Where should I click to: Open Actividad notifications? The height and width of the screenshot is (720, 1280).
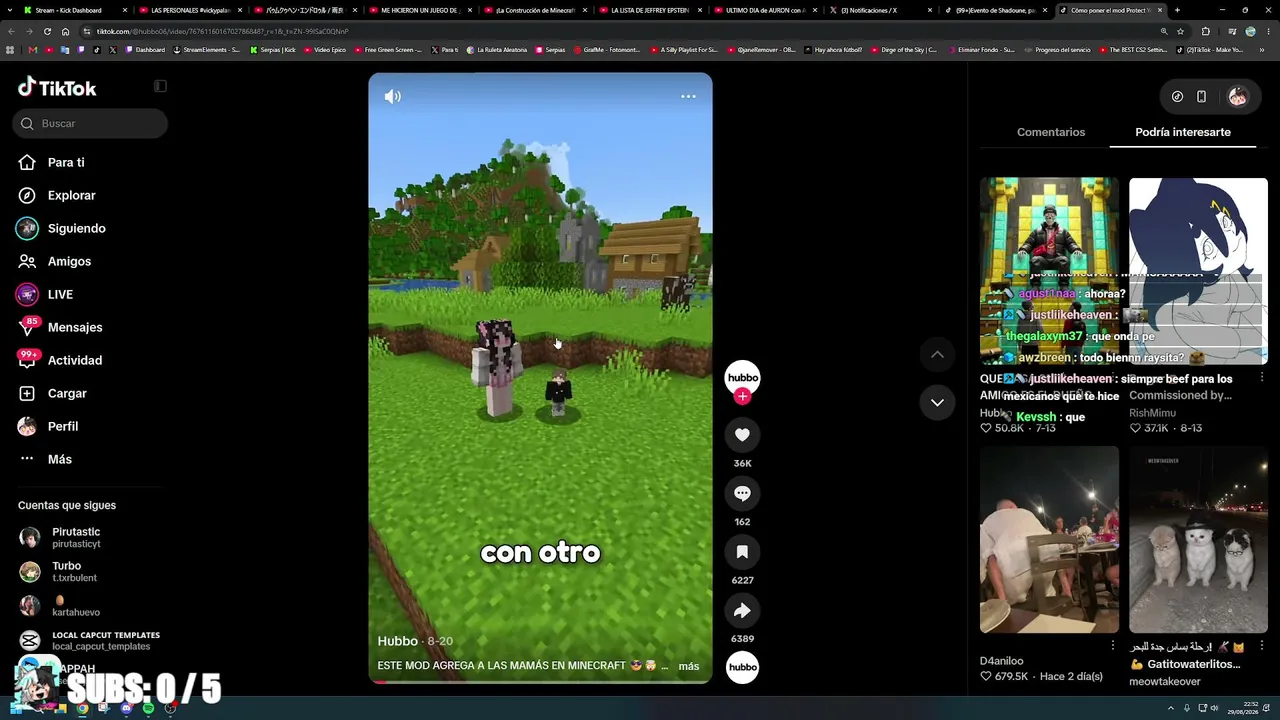point(75,360)
